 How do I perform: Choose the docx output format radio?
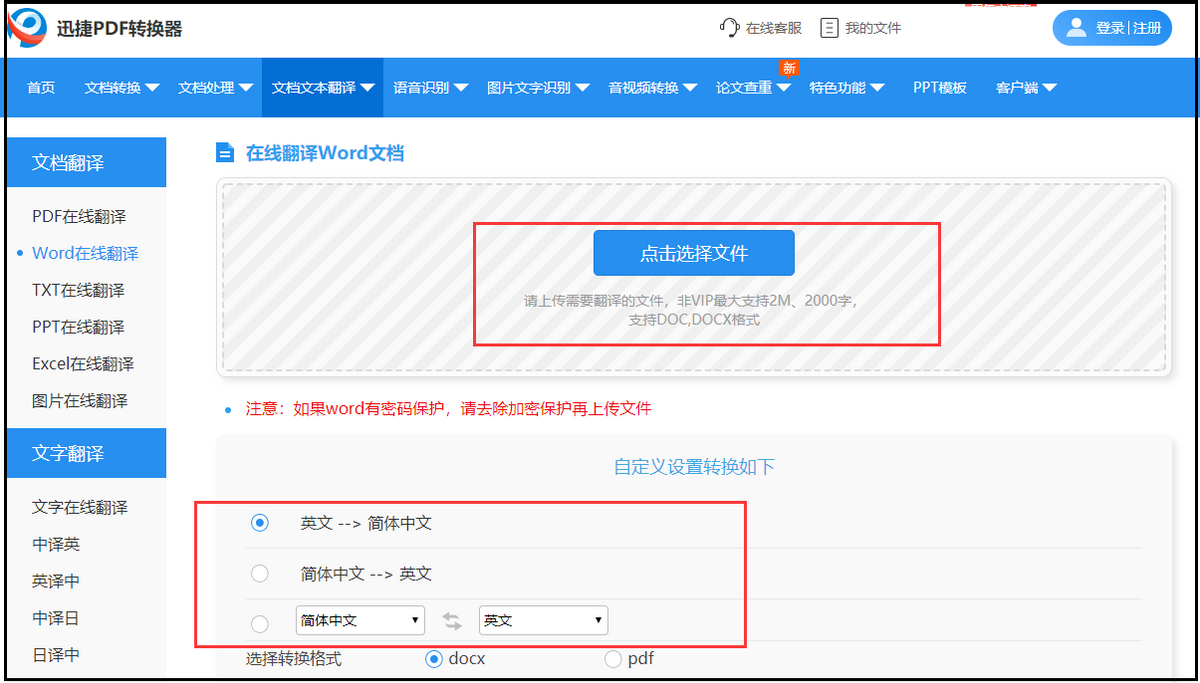434,658
